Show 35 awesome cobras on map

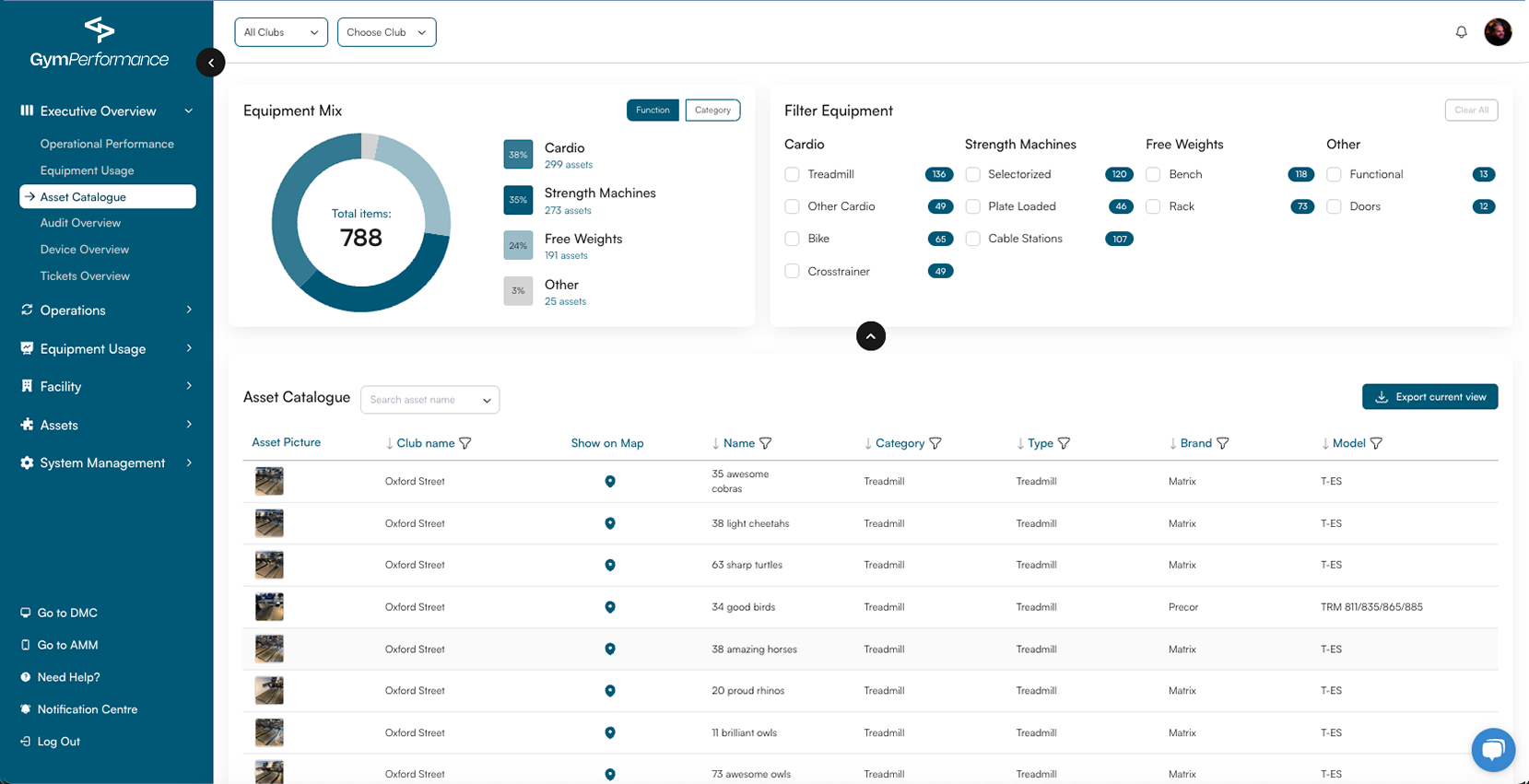[610, 482]
